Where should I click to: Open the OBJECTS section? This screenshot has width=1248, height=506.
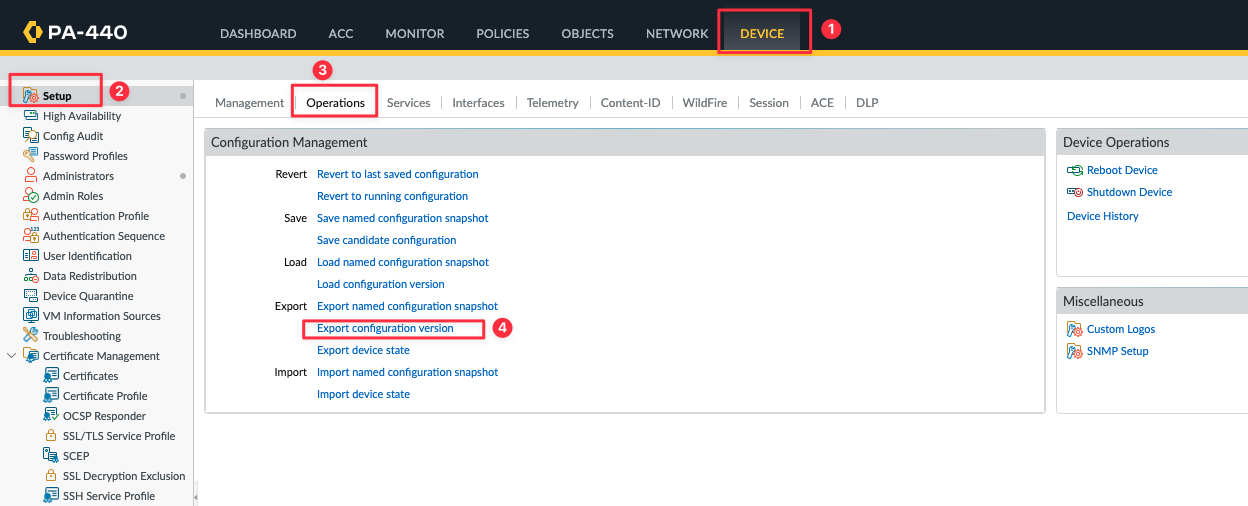(588, 33)
